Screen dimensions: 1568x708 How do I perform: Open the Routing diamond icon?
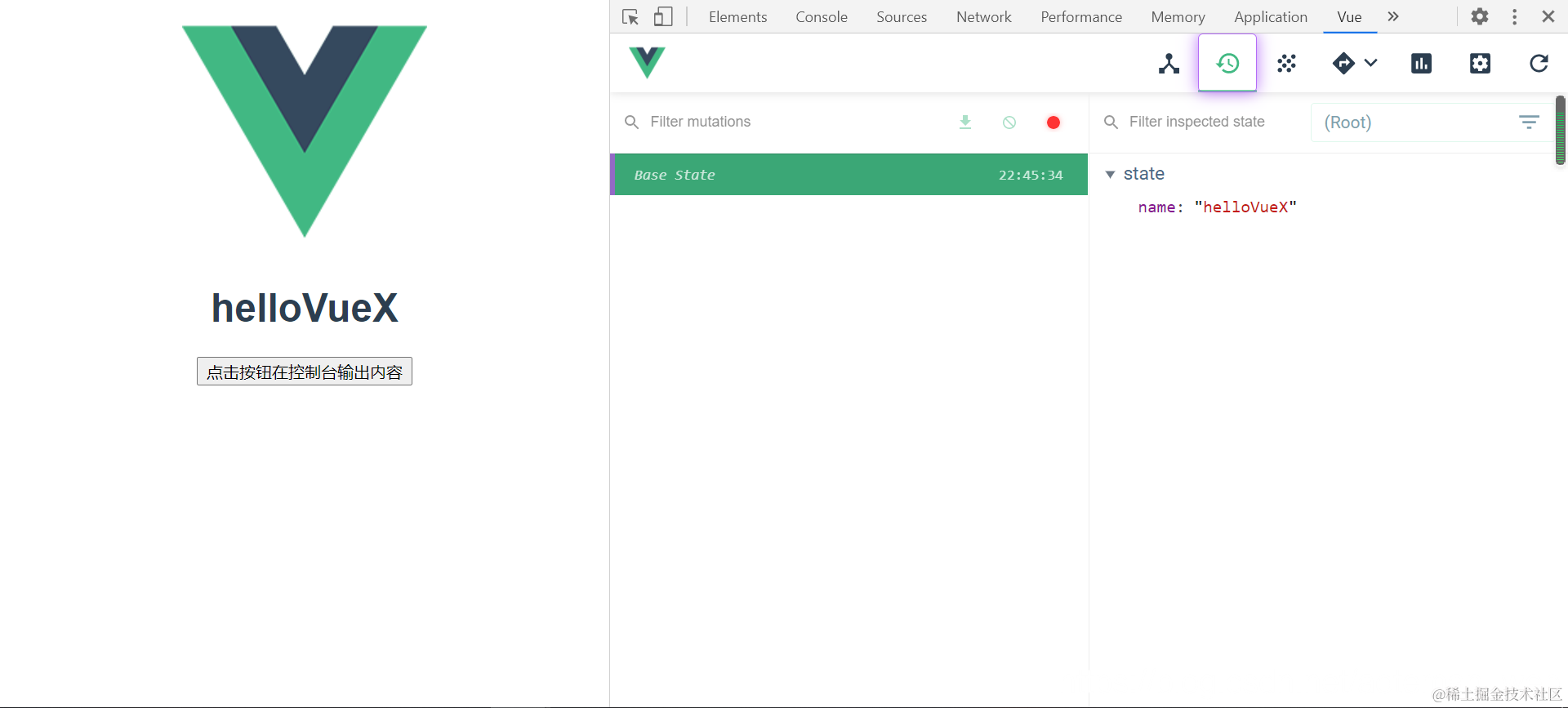[1343, 63]
